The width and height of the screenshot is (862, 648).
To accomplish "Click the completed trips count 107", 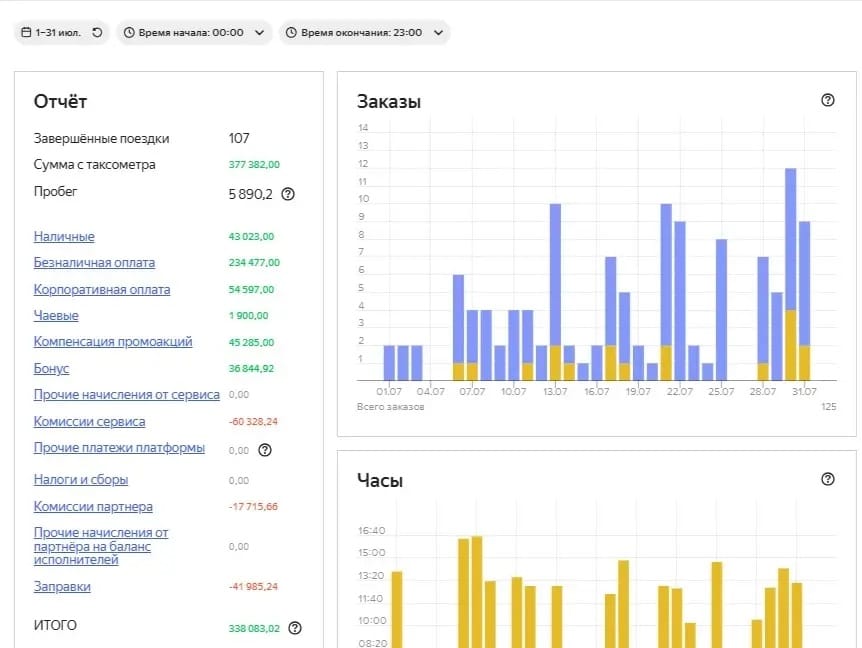I will click(x=239, y=138).
